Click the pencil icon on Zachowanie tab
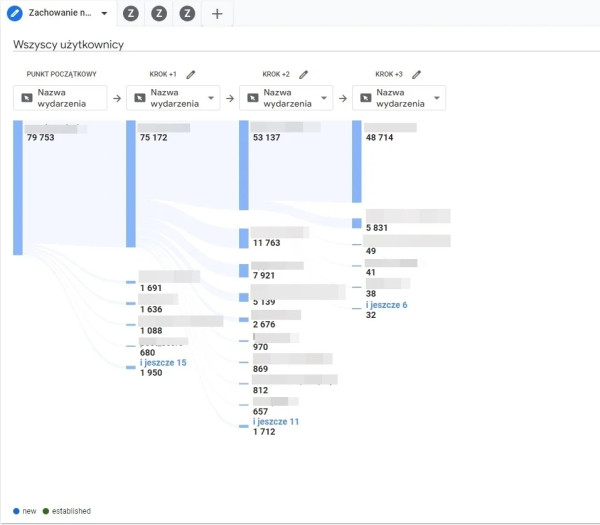 click(16, 13)
